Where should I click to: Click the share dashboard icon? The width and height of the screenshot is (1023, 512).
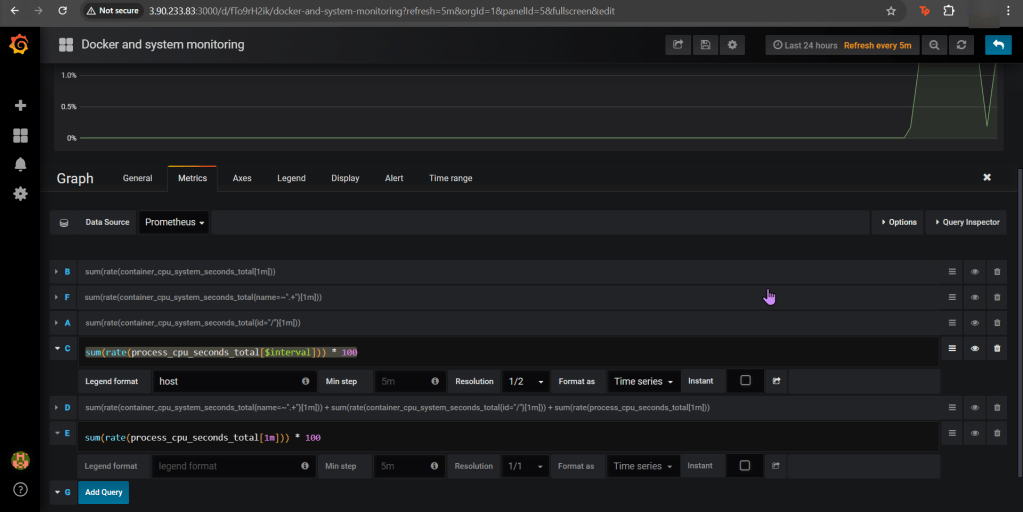[678, 45]
